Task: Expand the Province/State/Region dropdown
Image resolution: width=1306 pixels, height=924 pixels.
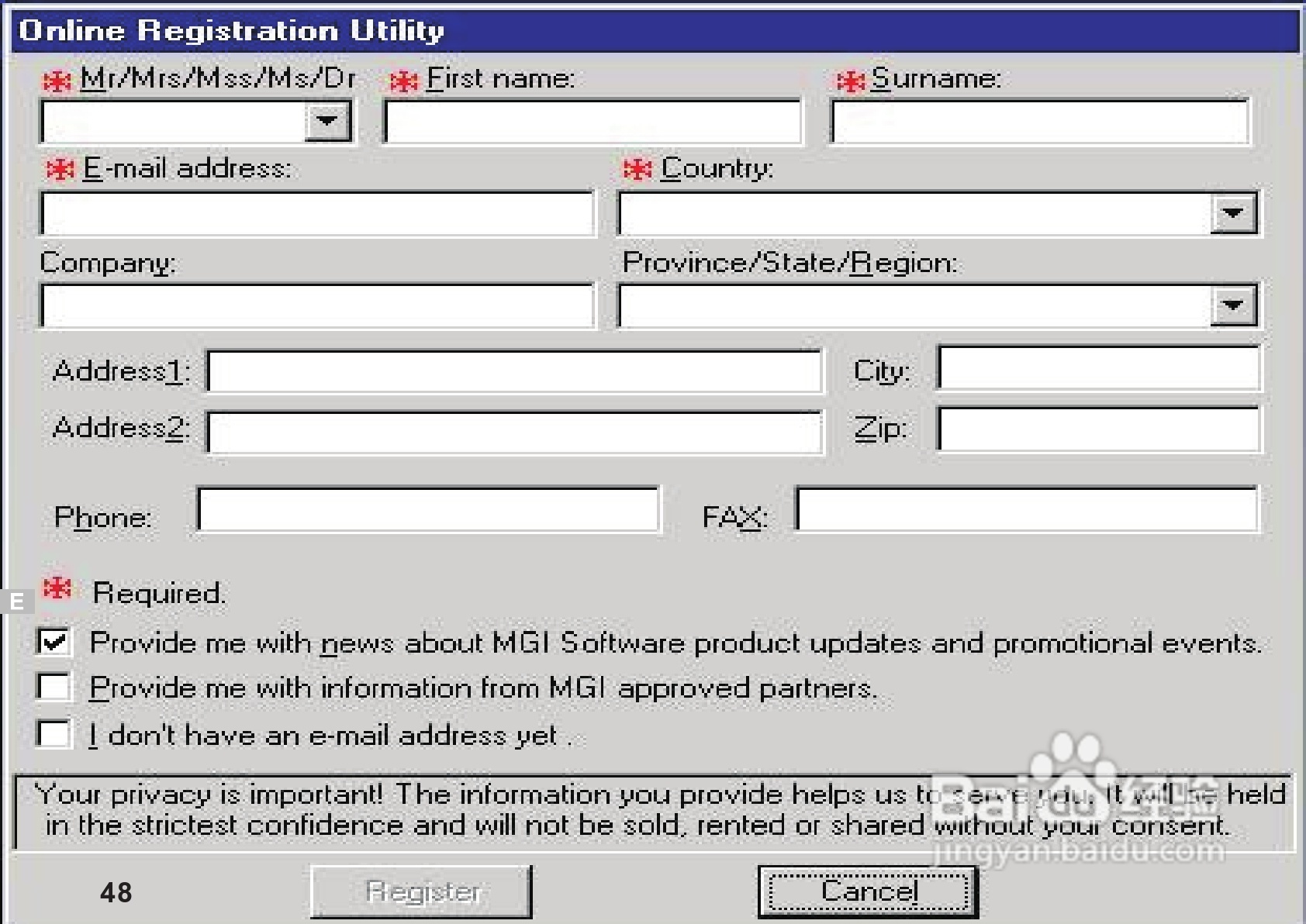Action: point(1233,305)
